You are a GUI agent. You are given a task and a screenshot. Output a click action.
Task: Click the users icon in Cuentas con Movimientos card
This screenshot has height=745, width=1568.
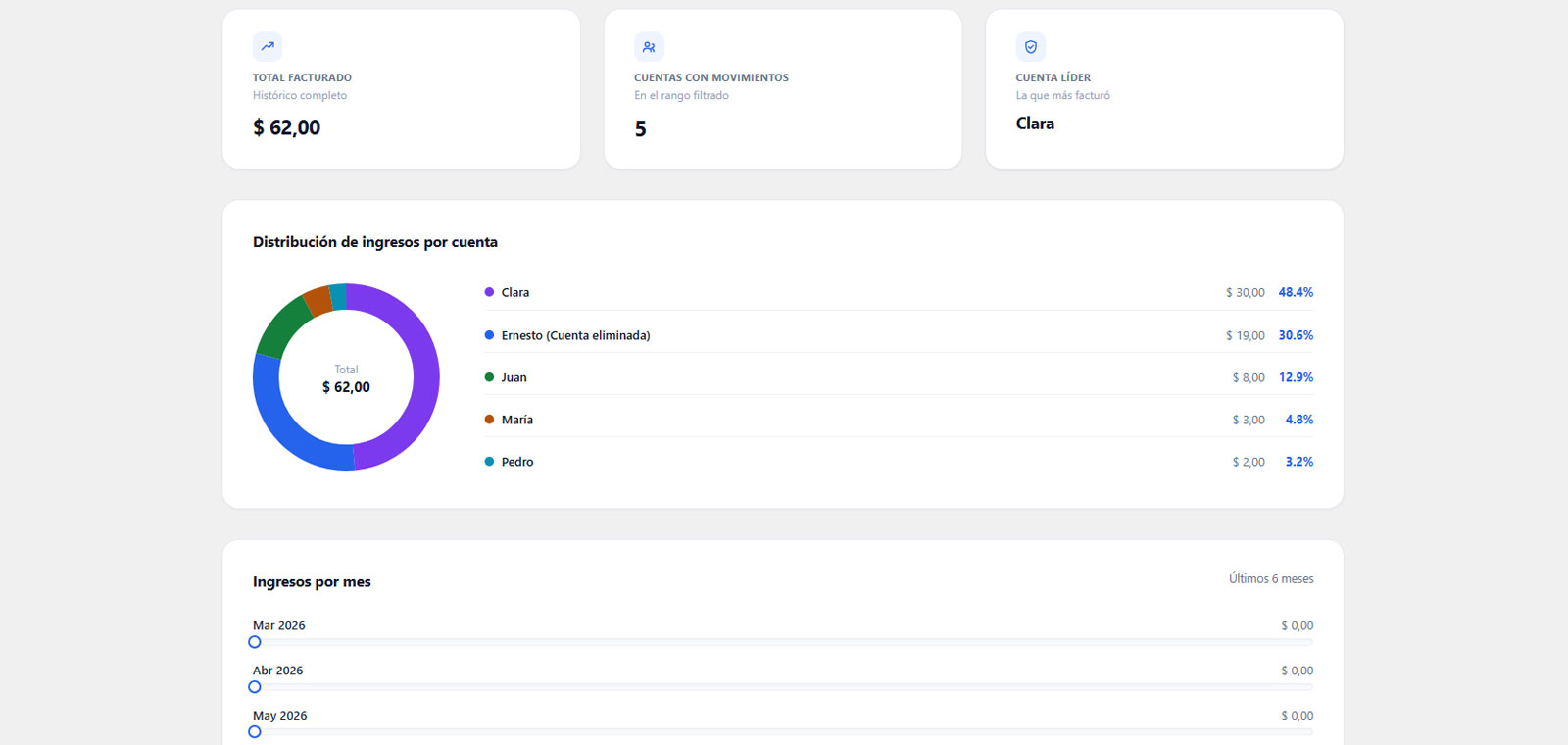pyautogui.click(x=649, y=46)
